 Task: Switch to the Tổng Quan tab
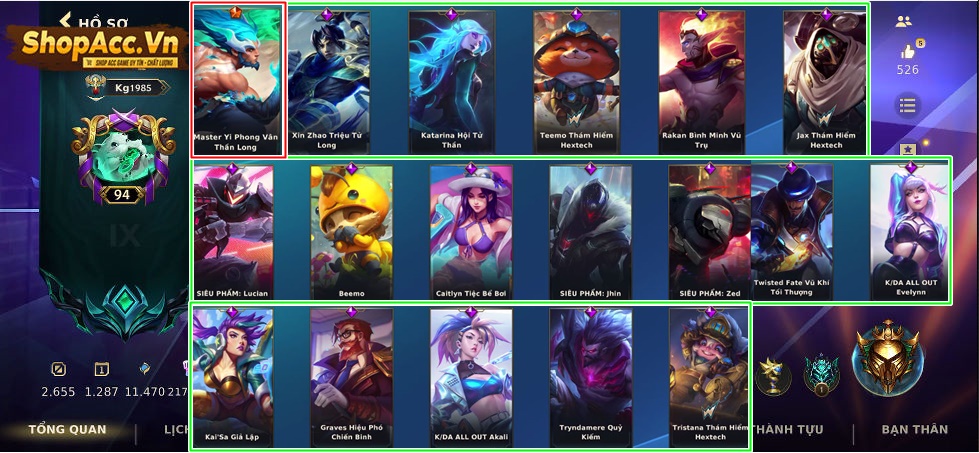[x=67, y=429]
